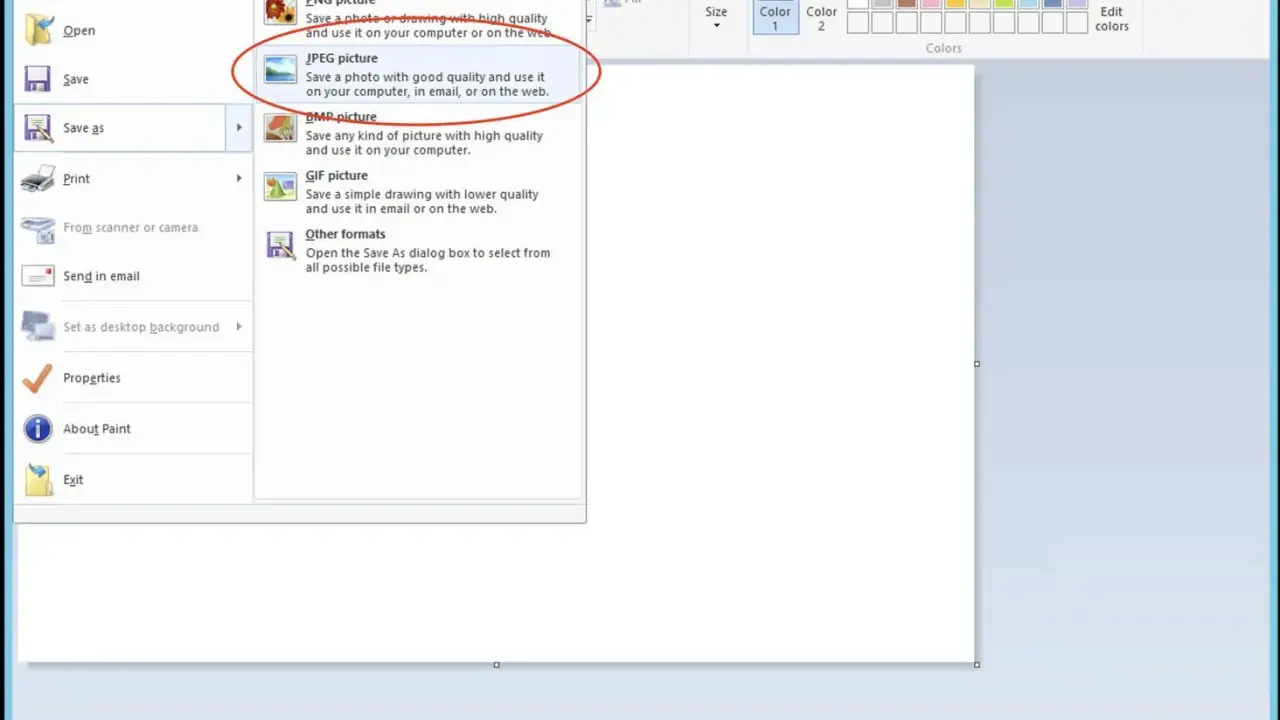Click the GIF picture icon

click(280, 187)
